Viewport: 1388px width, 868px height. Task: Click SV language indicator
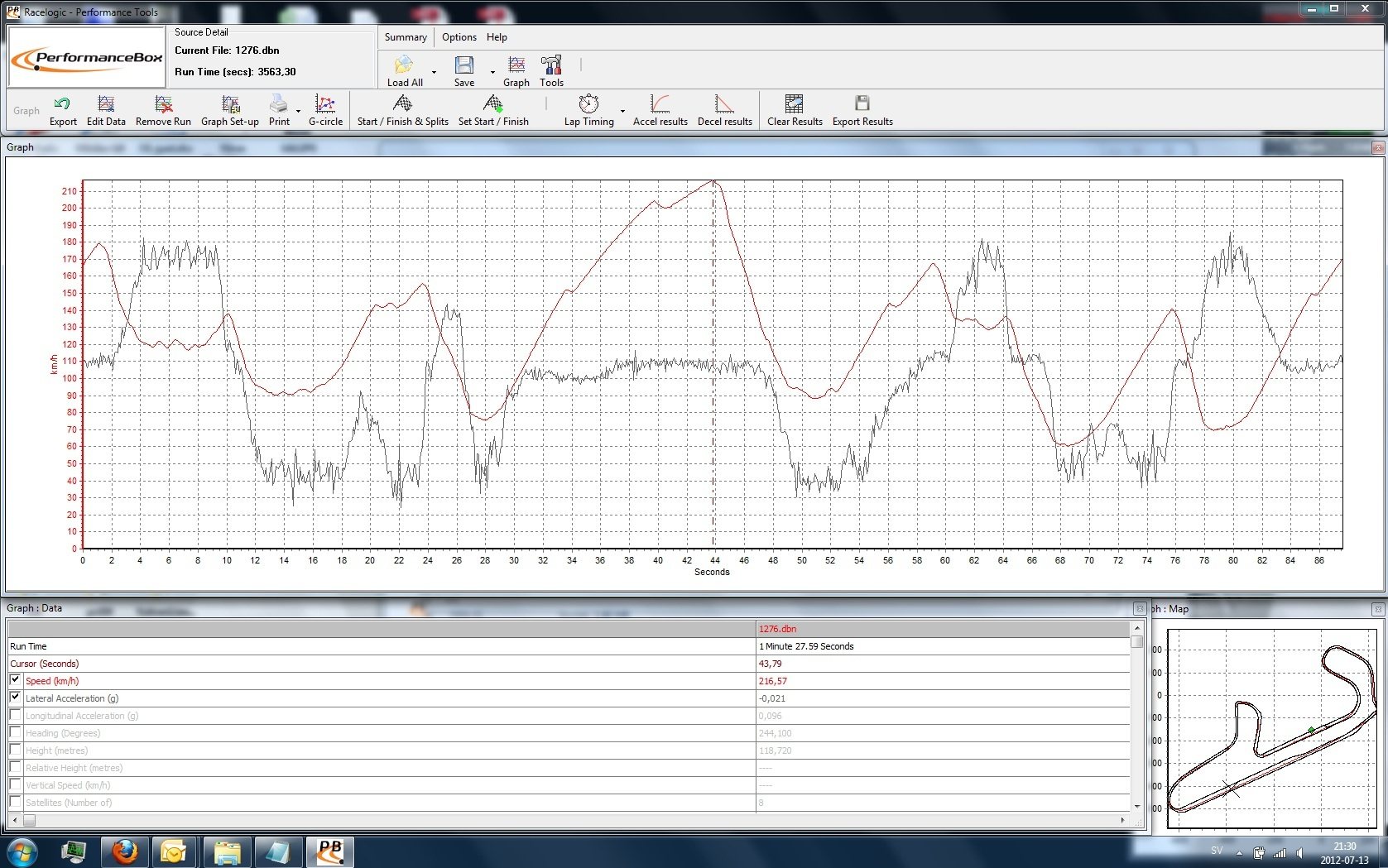coord(1217,851)
